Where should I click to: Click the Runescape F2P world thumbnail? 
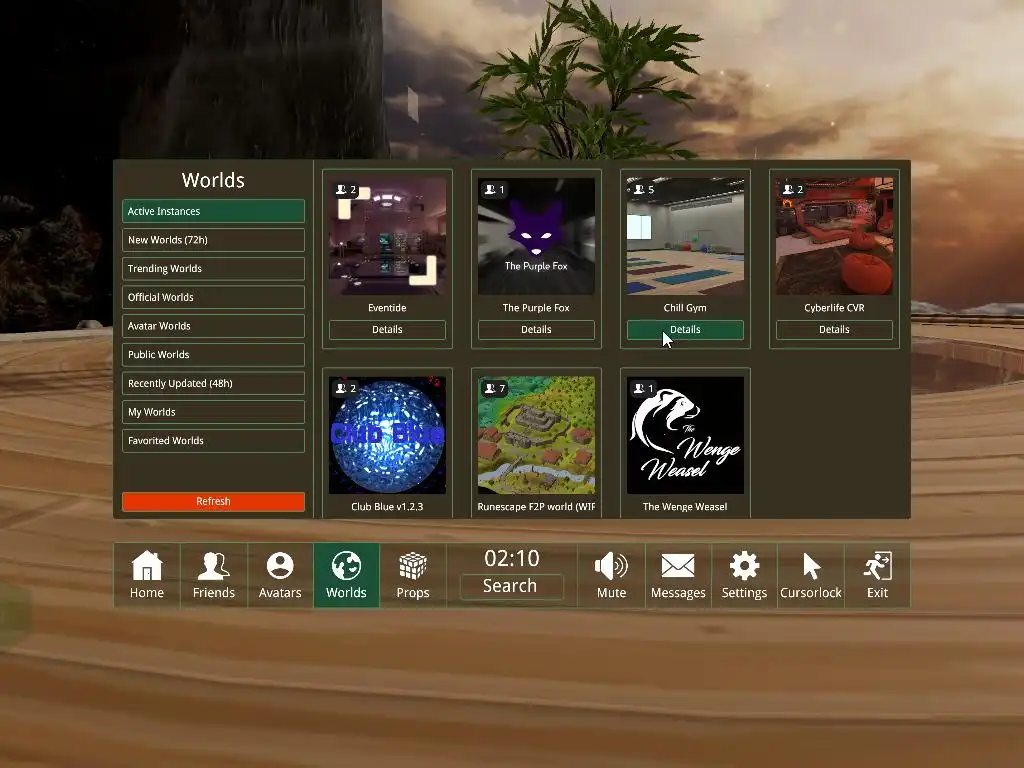coord(536,436)
